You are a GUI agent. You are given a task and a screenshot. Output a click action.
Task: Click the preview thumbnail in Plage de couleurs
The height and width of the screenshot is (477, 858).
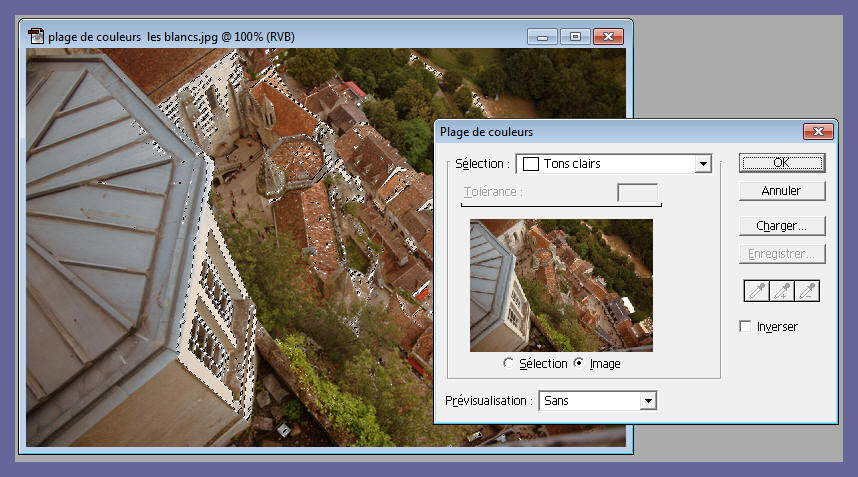coord(561,285)
